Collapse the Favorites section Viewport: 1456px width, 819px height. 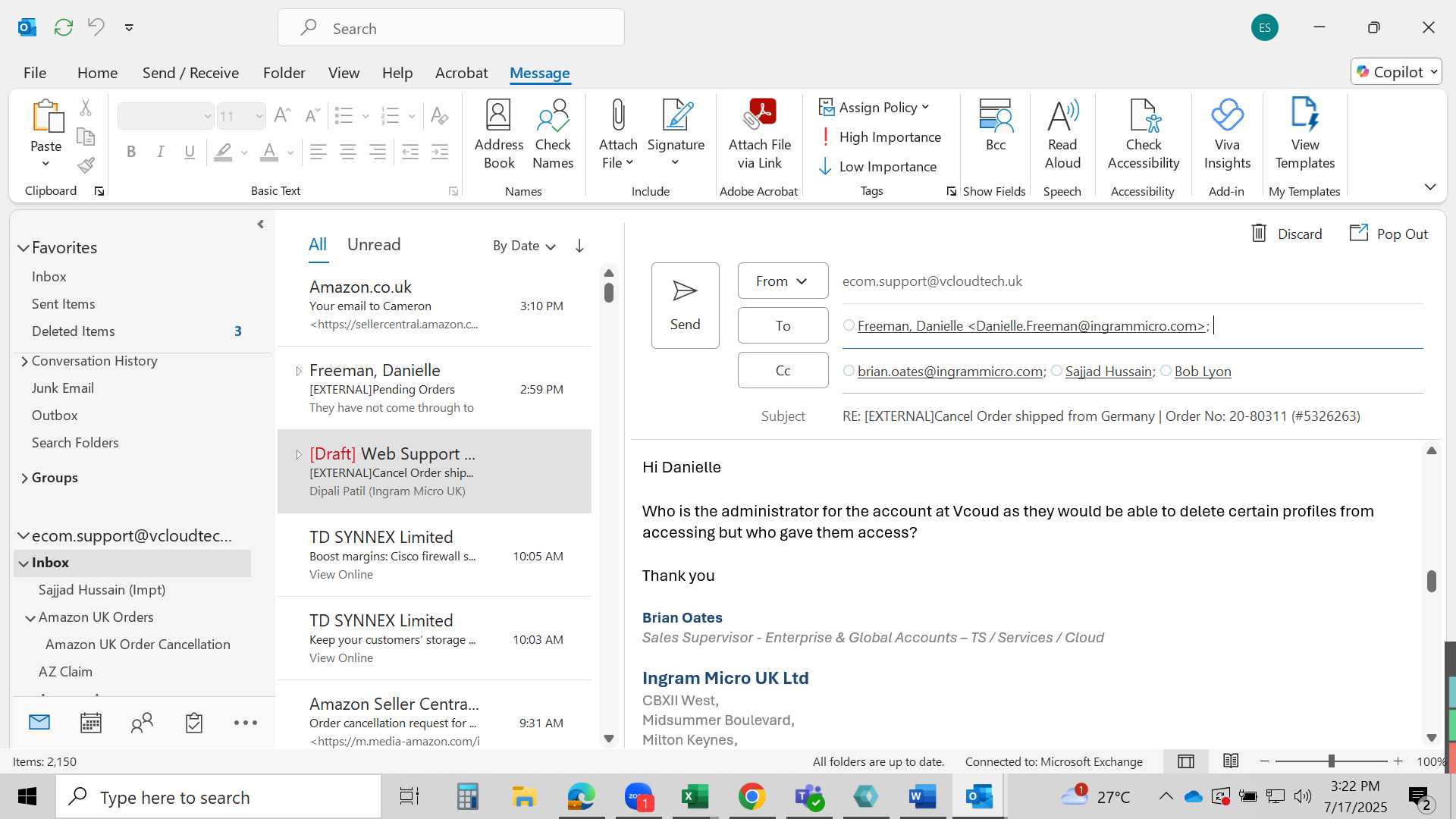point(24,248)
